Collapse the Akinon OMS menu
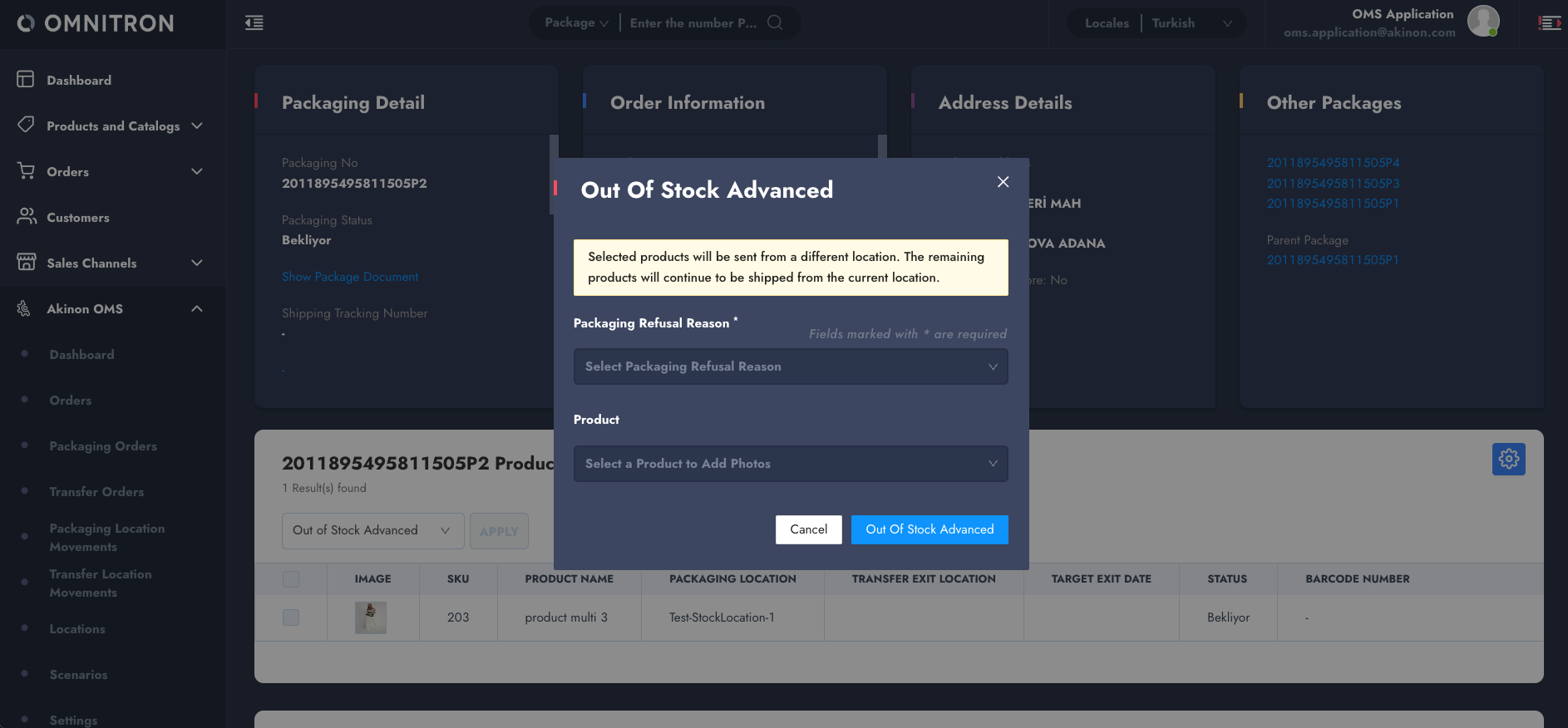The image size is (1568, 728). [x=197, y=309]
